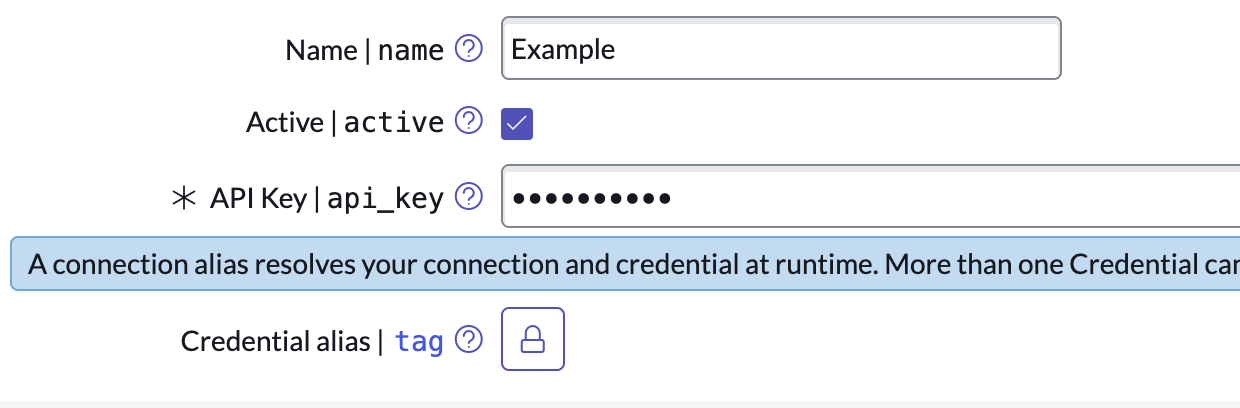Click the word Example in Name input
Image resolution: width=1240 pixels, height=408 pixels.
click(563, 48)
